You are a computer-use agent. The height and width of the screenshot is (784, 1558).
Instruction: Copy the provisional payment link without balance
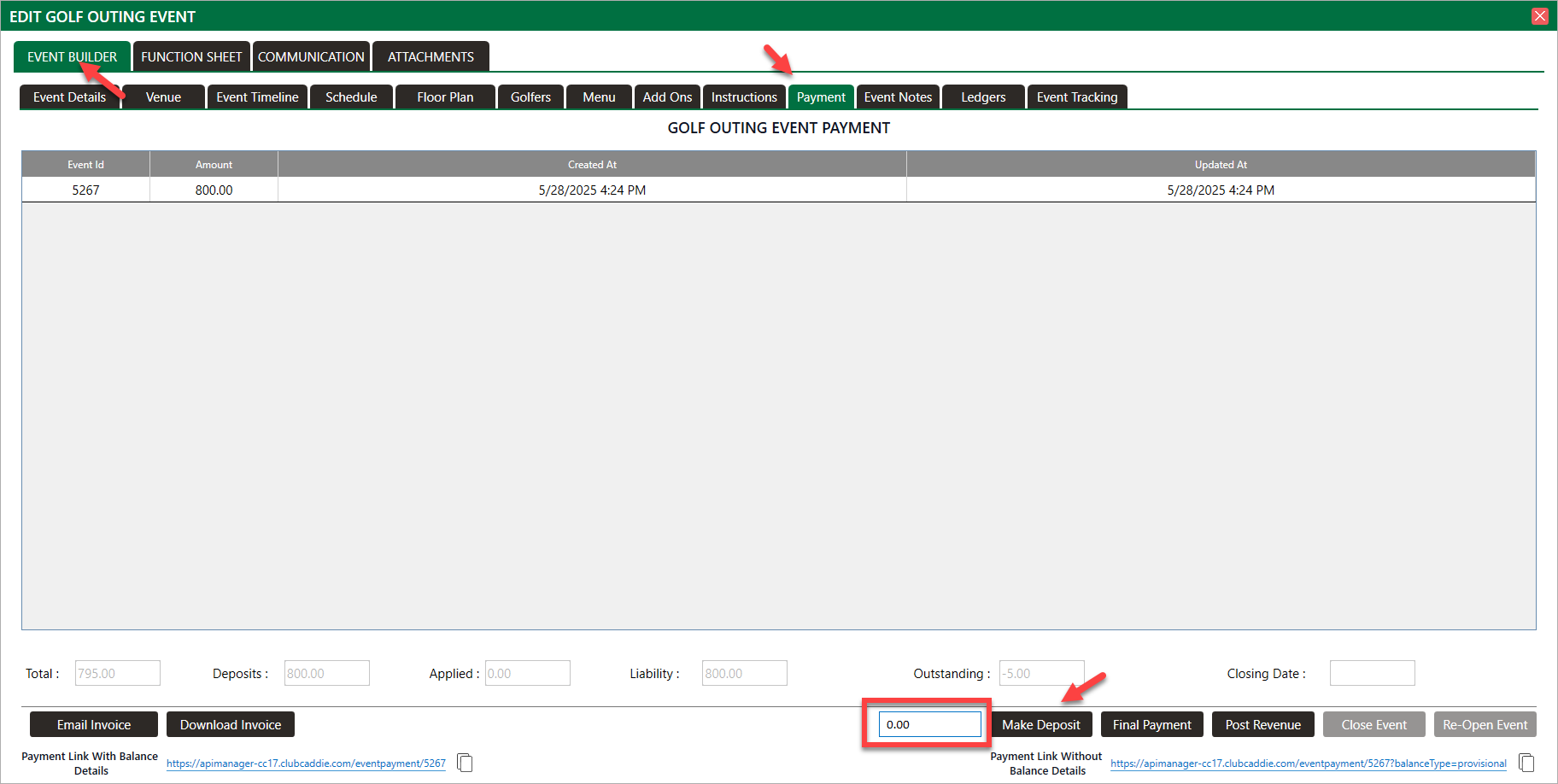click(x=1526, y=763)
